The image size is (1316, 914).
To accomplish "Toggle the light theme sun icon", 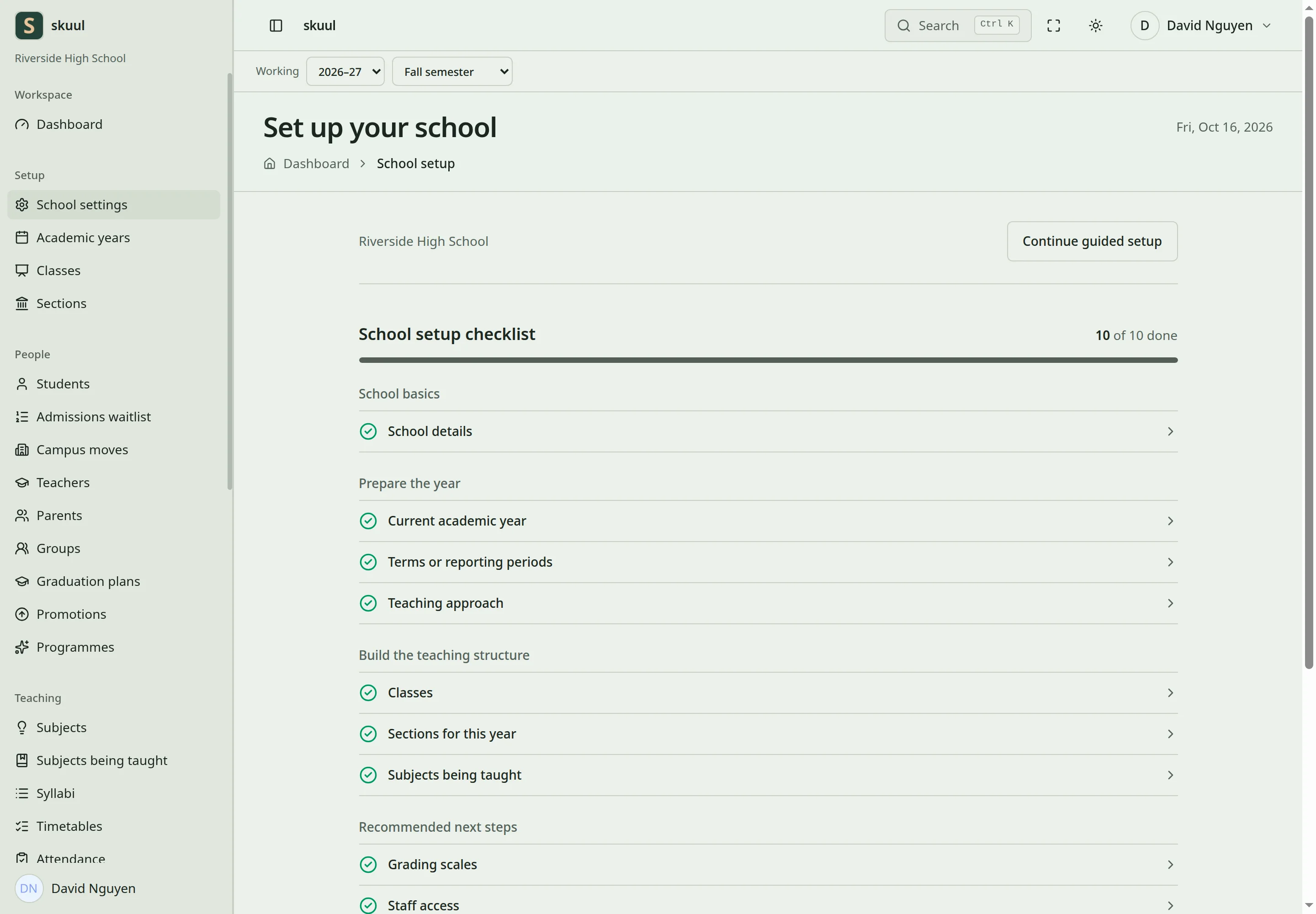I will pyautogui.click(x=1095, y=26).
